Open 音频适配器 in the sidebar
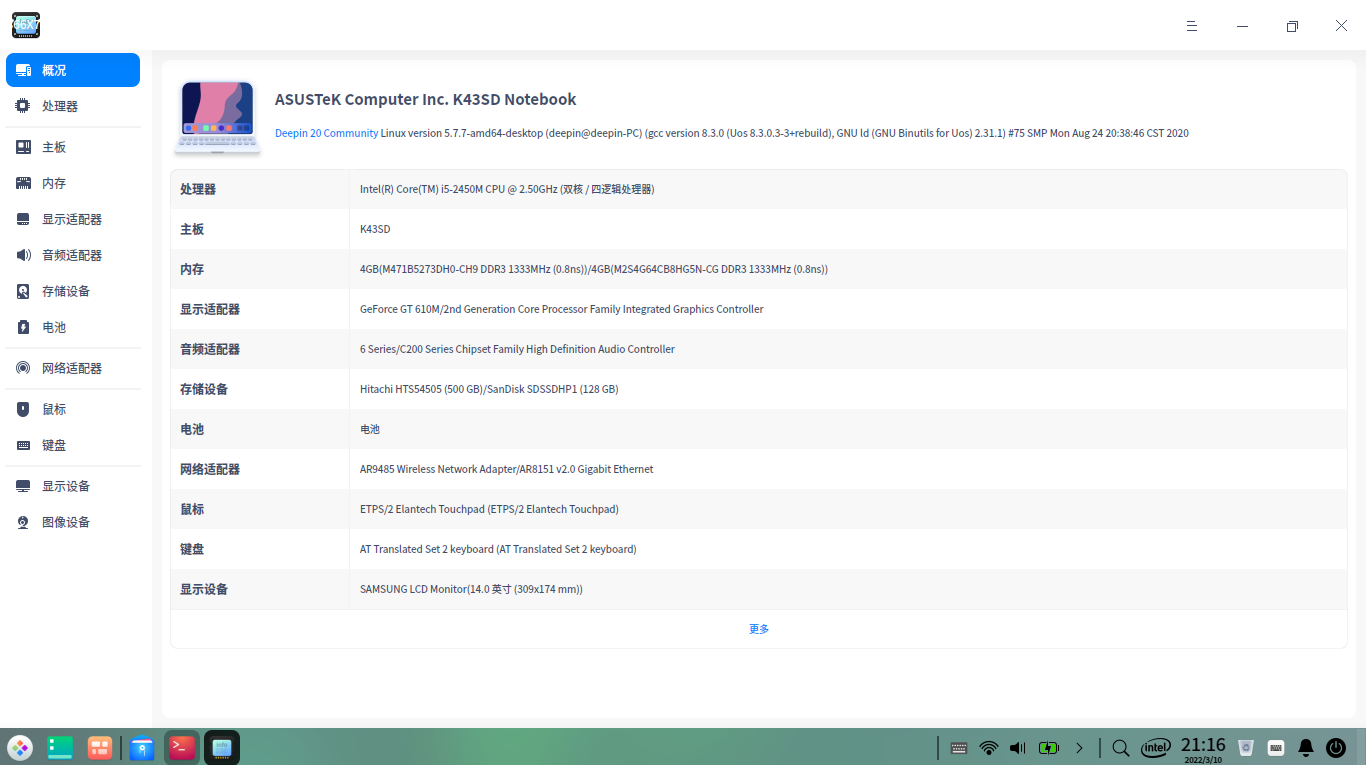 point(73,255)
